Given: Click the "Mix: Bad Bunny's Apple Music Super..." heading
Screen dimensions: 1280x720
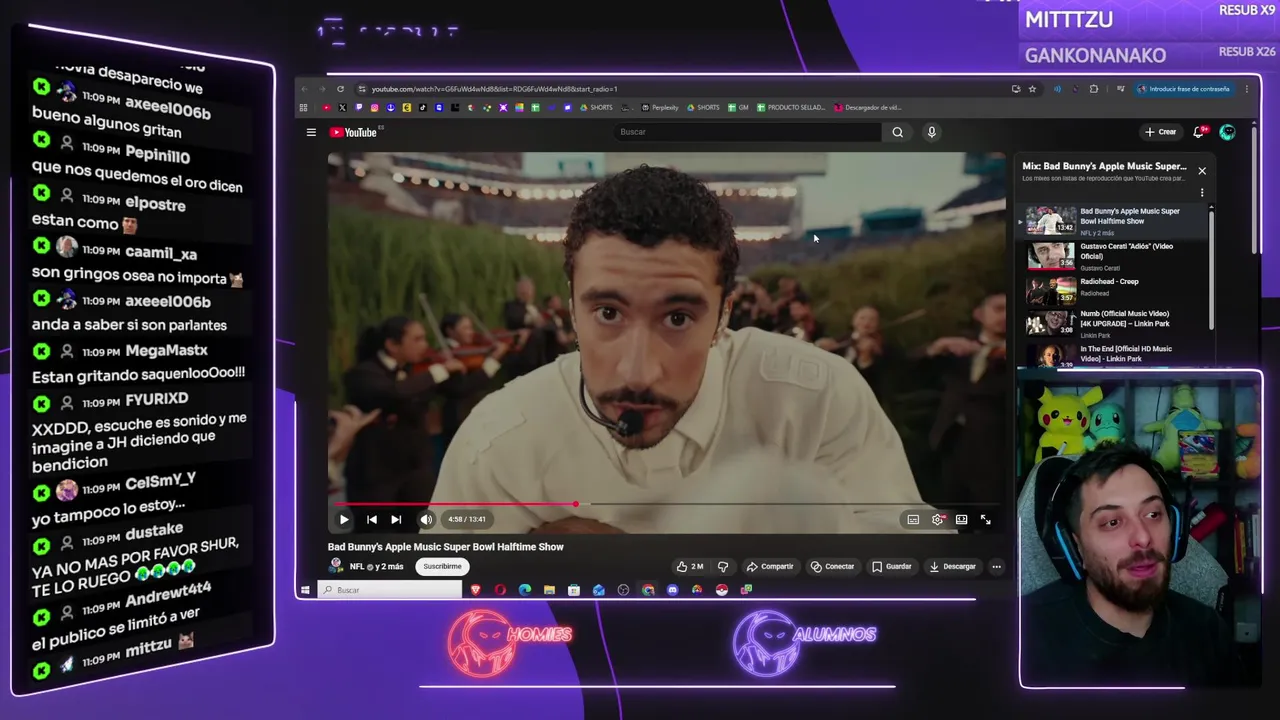Looking at the screenshot, I should (1104, 167).
